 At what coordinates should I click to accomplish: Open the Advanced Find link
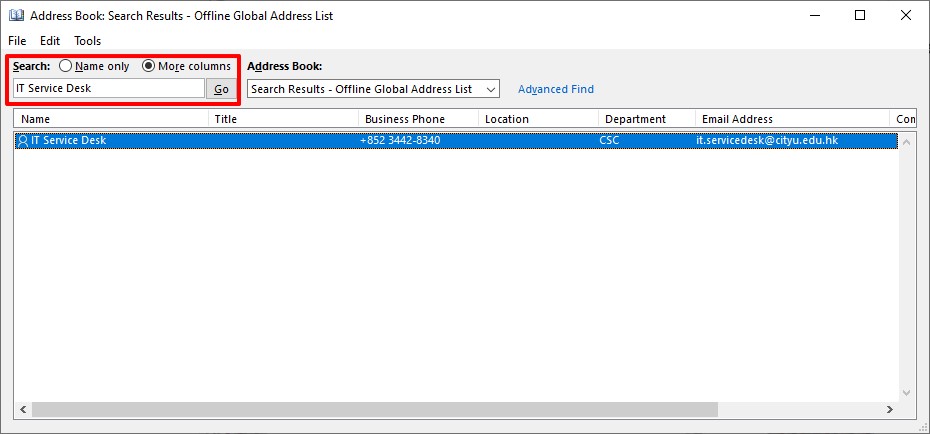coord(555,89)
